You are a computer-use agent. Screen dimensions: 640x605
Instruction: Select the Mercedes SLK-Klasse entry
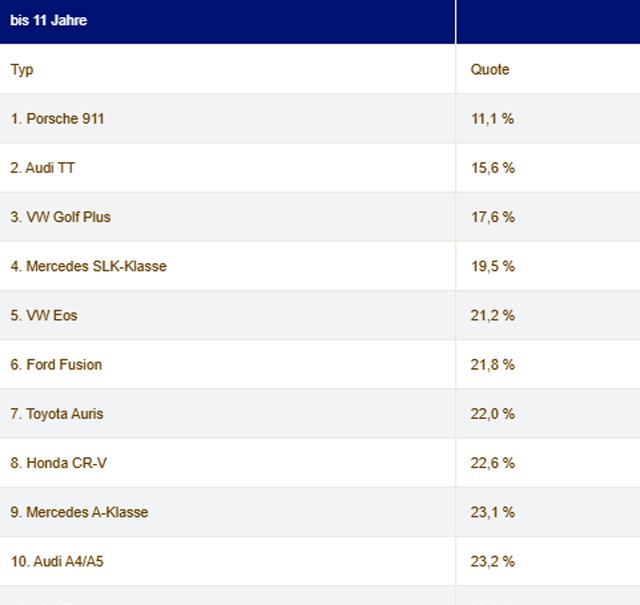coord(89,266)
